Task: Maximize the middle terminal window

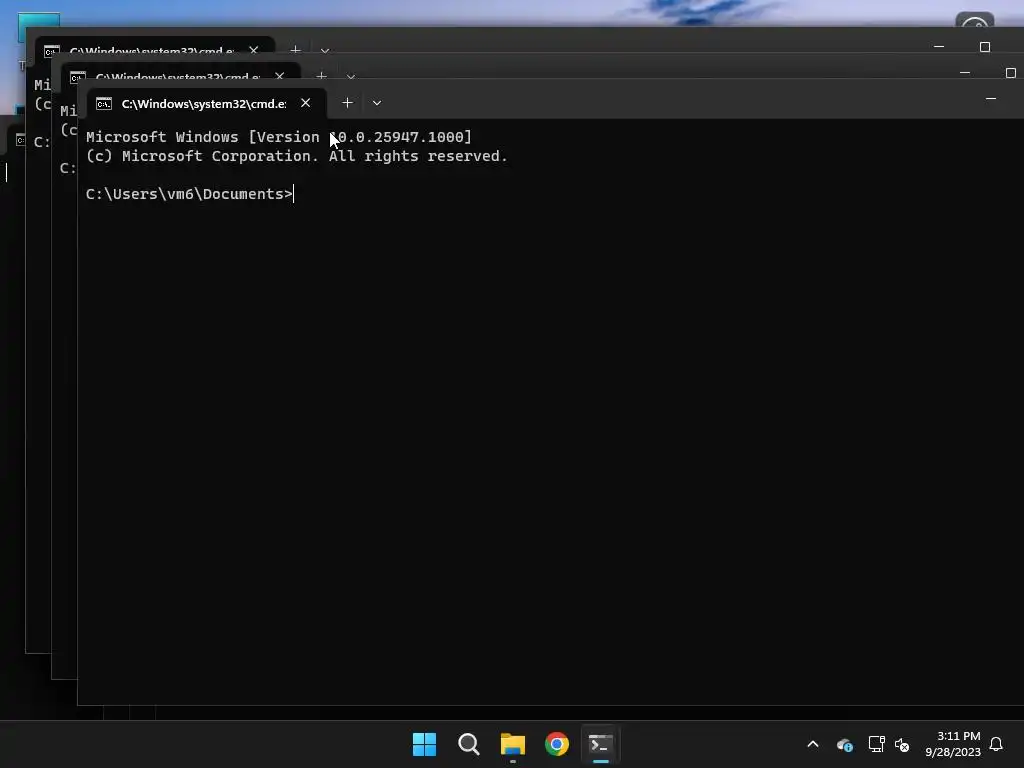Action: click(x=1010, y=72)
